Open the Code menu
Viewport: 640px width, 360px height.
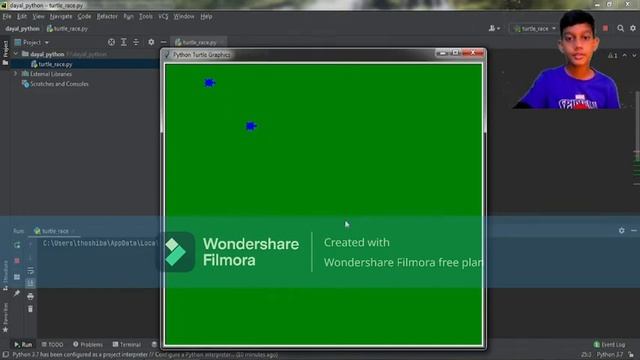tap(84, 17)
